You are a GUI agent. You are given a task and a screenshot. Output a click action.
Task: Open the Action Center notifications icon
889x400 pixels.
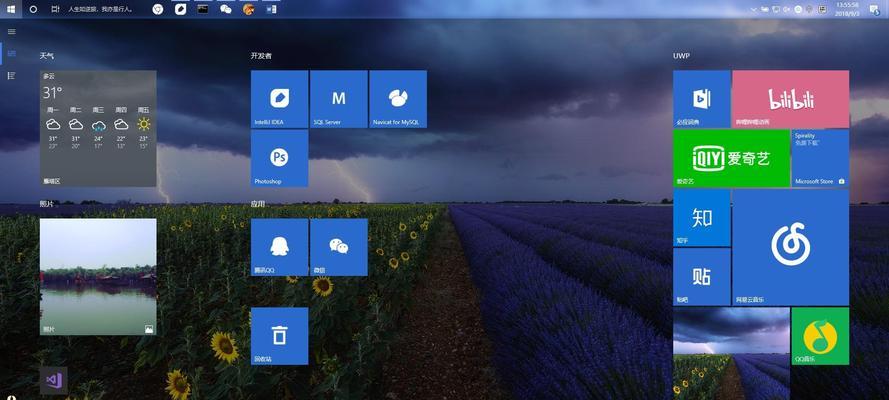click(x=874, y=9)
